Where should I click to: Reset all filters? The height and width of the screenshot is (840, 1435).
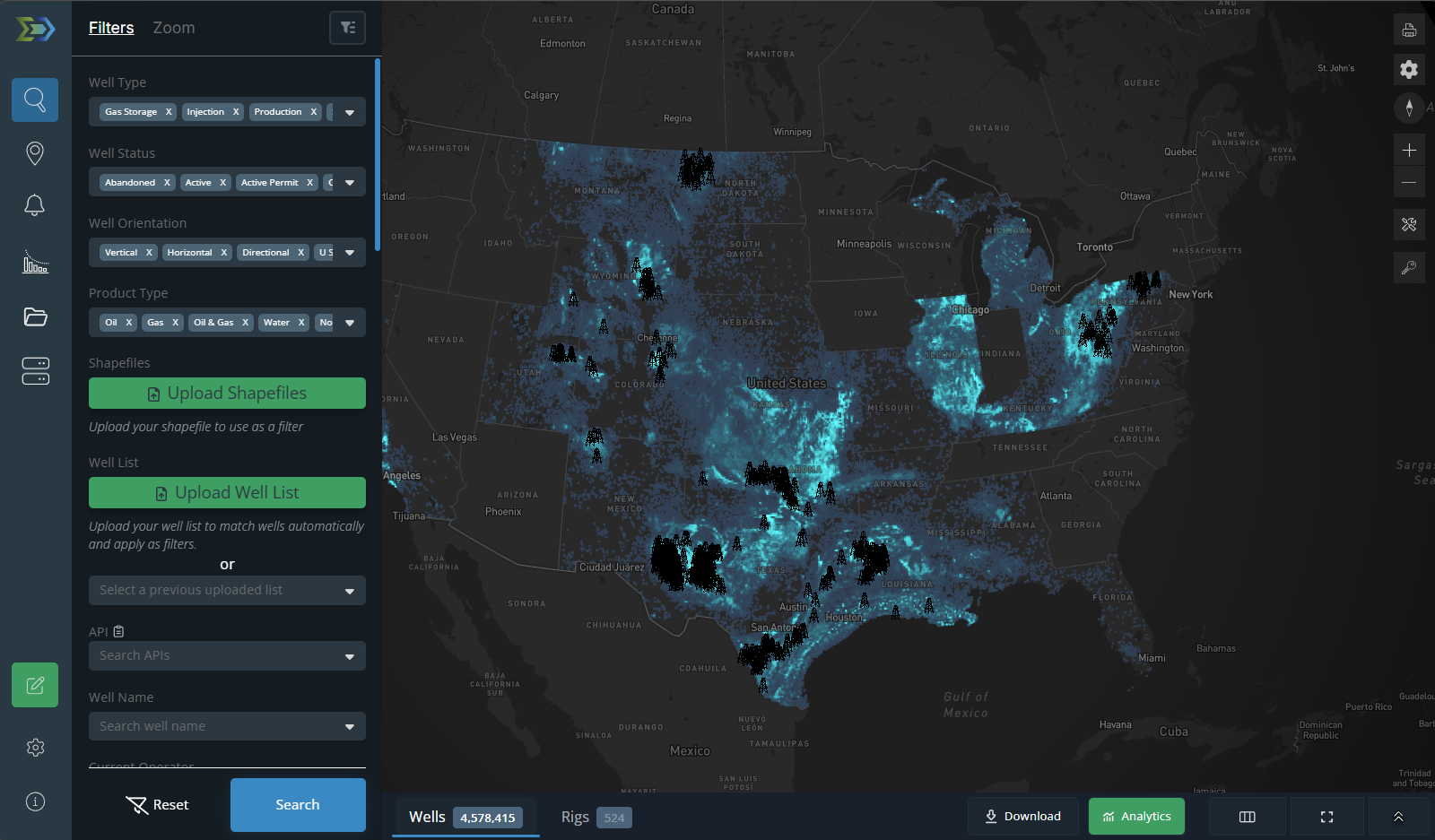pyautogui.click(x=158, y=805)
